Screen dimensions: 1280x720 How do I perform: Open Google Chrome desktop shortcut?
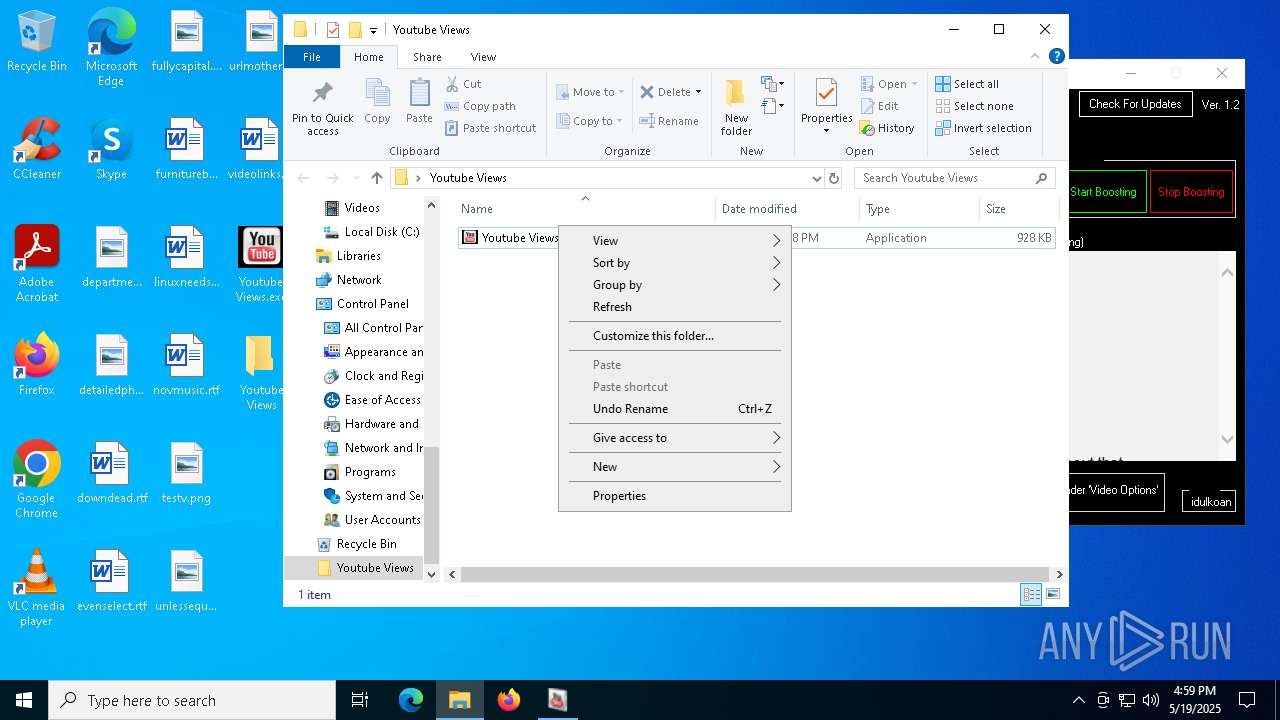point(37,480)
